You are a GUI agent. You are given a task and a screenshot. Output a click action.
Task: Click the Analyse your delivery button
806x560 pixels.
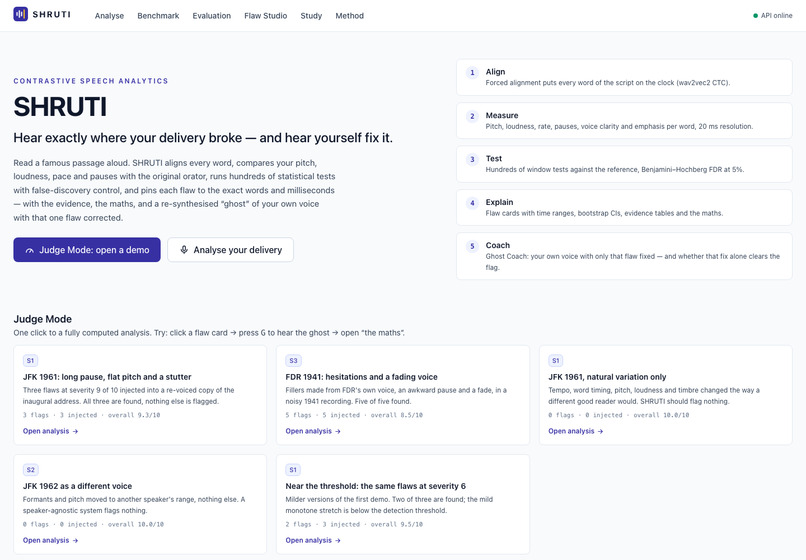click(231, 250)
